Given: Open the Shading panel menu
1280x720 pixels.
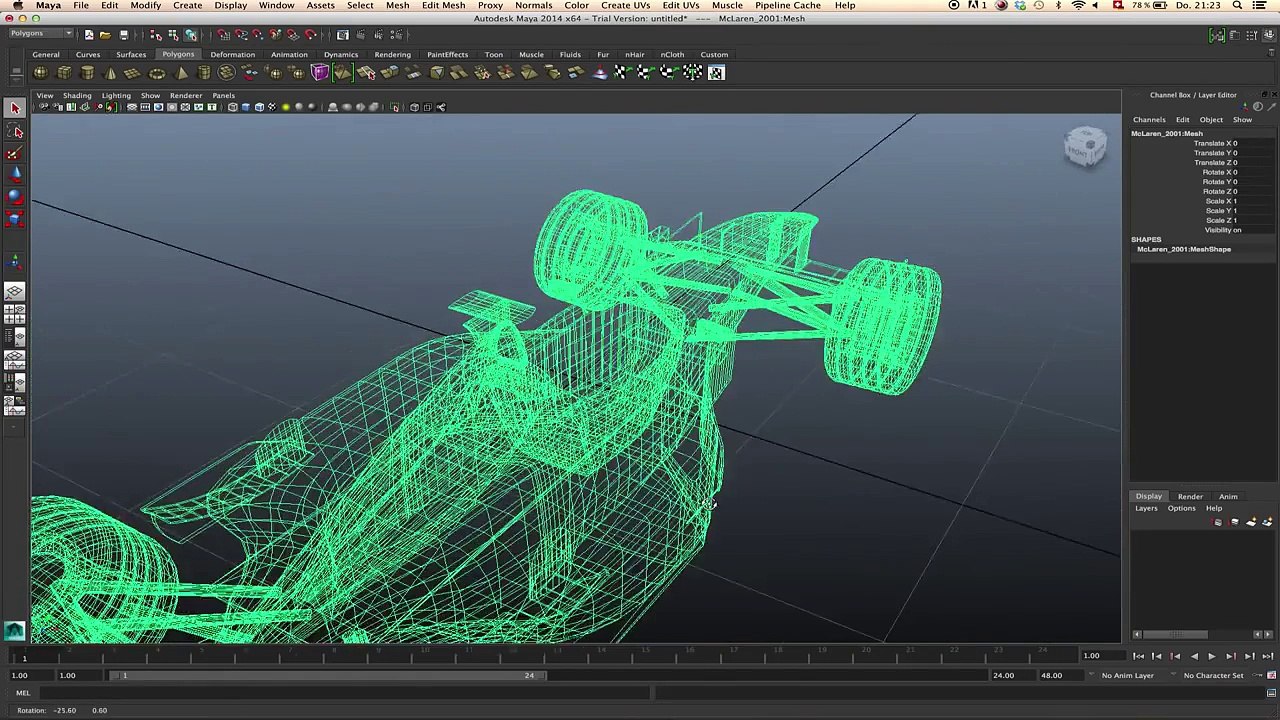Looking at the screenshot, I should click(x=77, y=96).
